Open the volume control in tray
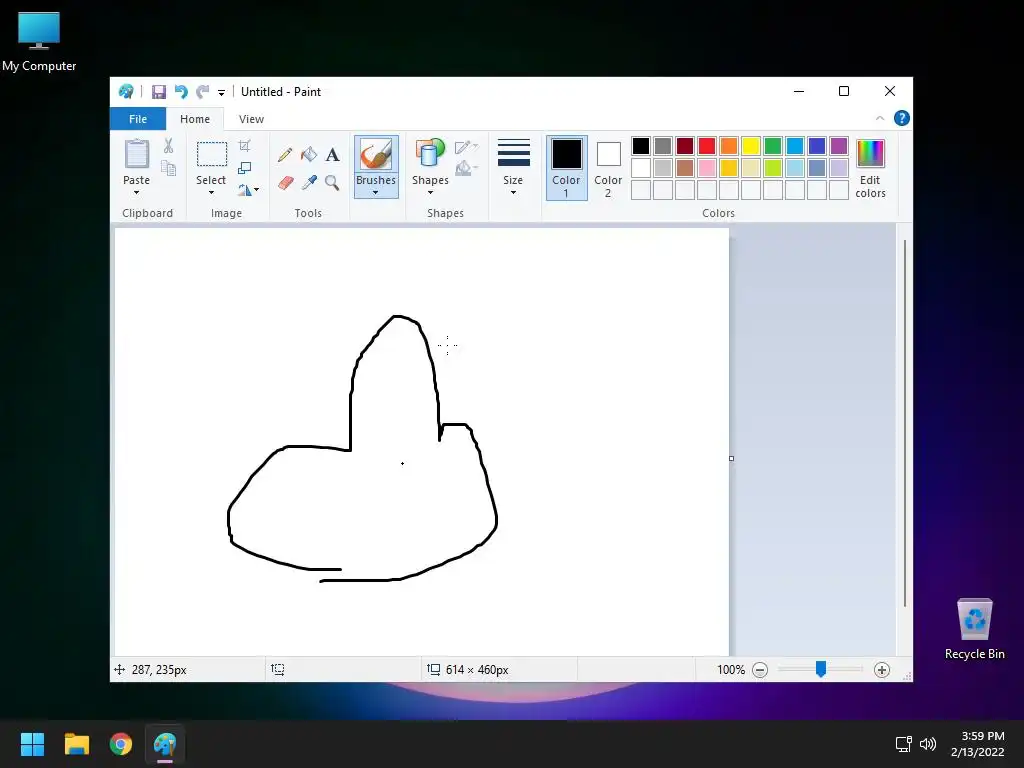This screenshot has height=768, width=1024. point(927,744)
